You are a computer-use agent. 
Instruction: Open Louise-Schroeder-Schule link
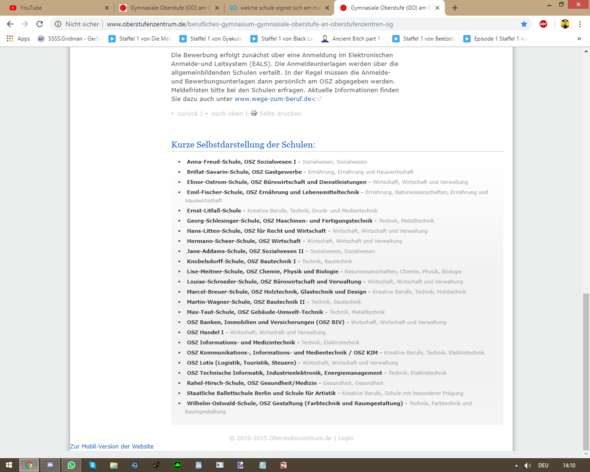[274, 282]
